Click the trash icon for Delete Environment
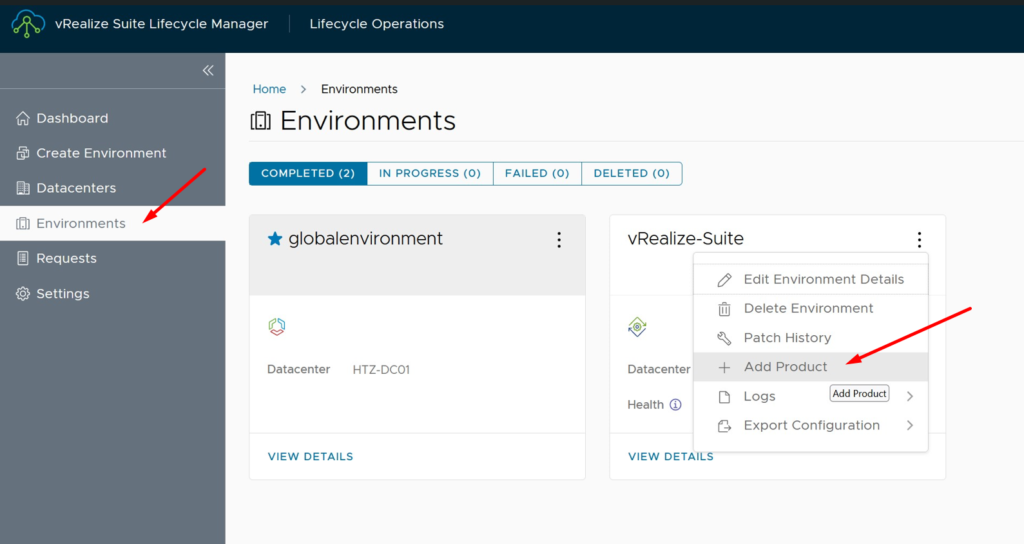 coord(724,308)
